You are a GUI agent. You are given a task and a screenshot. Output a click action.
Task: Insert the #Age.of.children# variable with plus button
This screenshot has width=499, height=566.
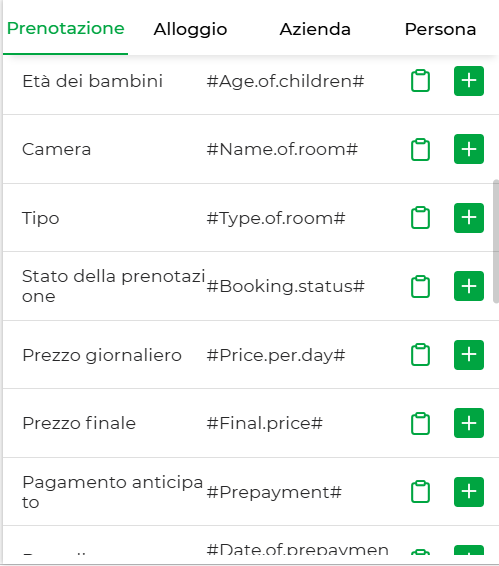(469, 81)
